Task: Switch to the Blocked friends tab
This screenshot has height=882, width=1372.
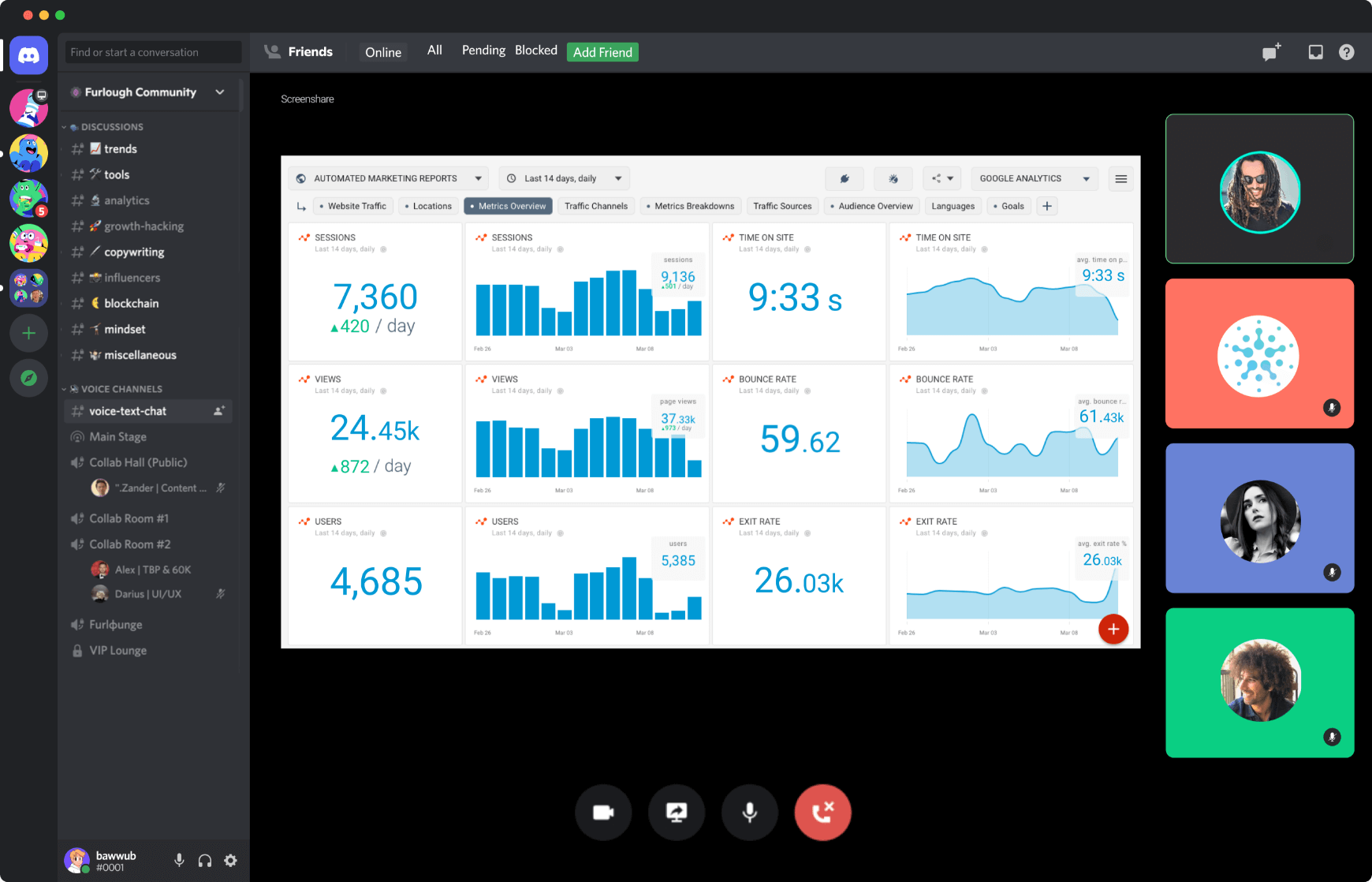Action: [x=536, y=50]
